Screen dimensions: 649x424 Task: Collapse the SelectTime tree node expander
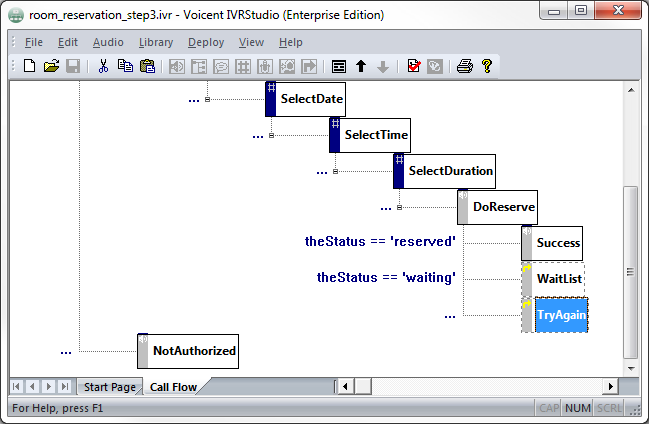[x=271, y=135]
